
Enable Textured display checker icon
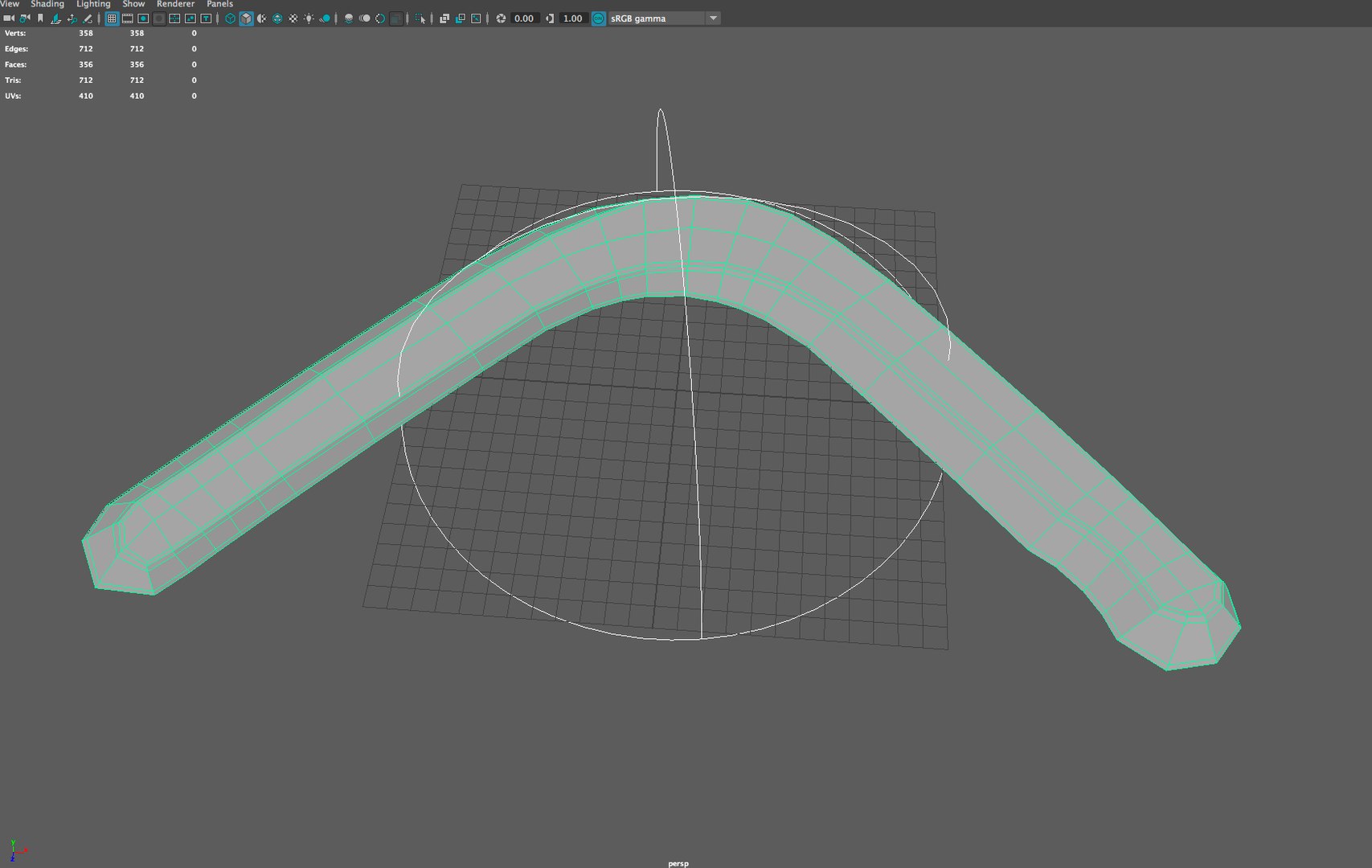293,18
